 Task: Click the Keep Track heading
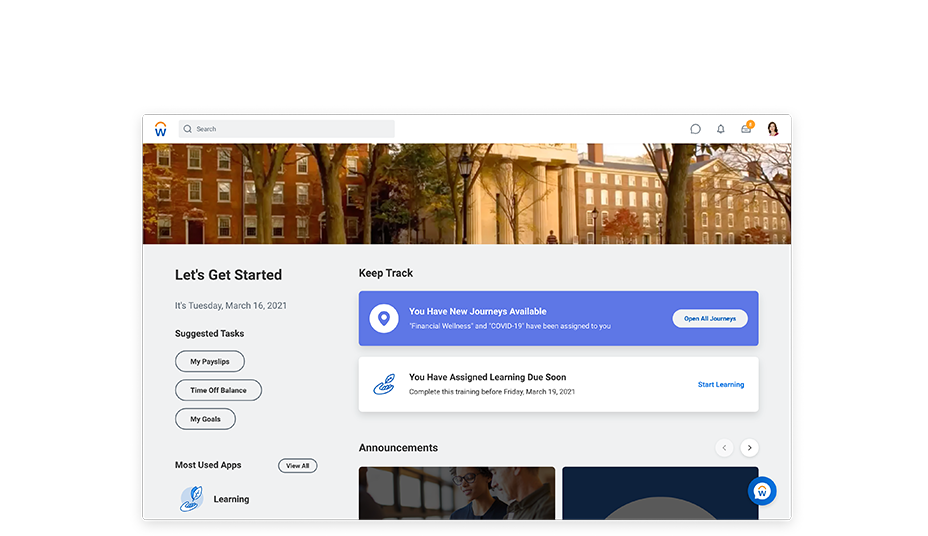[x=386, y=273]
